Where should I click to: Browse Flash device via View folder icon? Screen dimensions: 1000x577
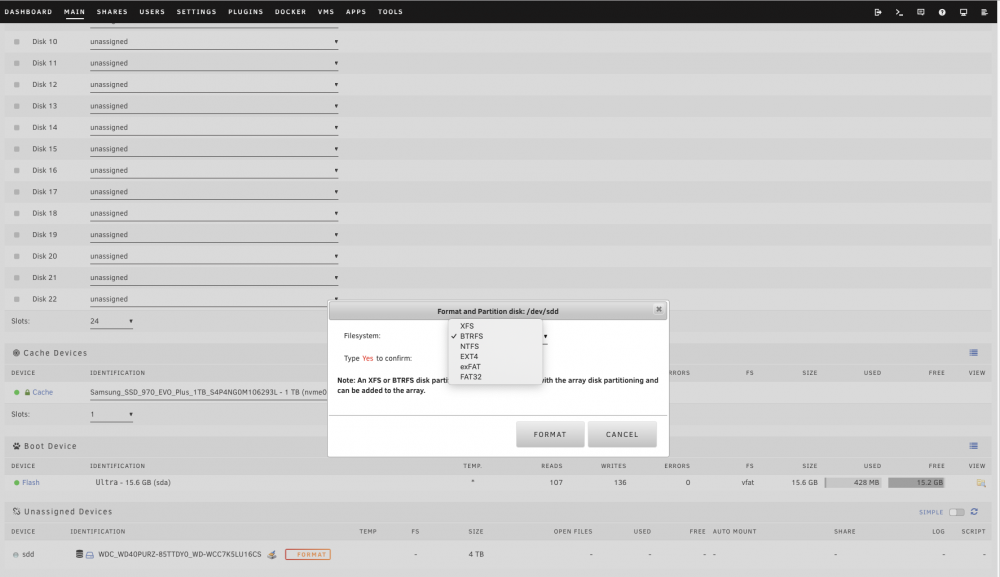pyautogui.click(x=981, y=483)
